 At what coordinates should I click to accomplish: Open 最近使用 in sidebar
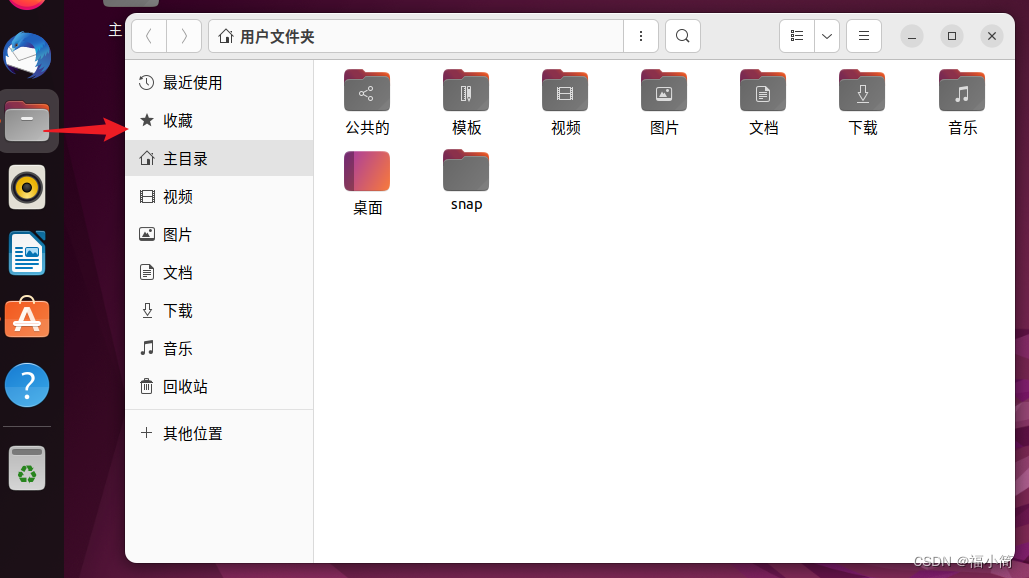tap(219, 83)
